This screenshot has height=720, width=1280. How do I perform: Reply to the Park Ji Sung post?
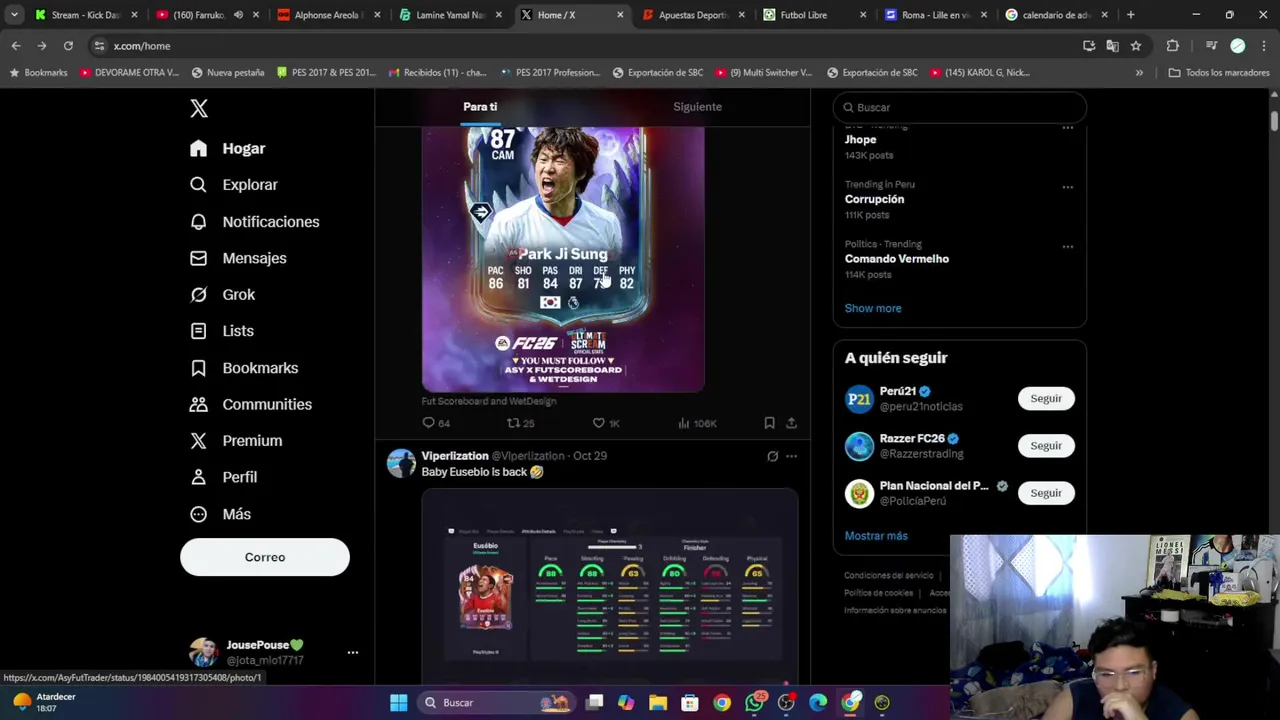[x=436, y=423]
